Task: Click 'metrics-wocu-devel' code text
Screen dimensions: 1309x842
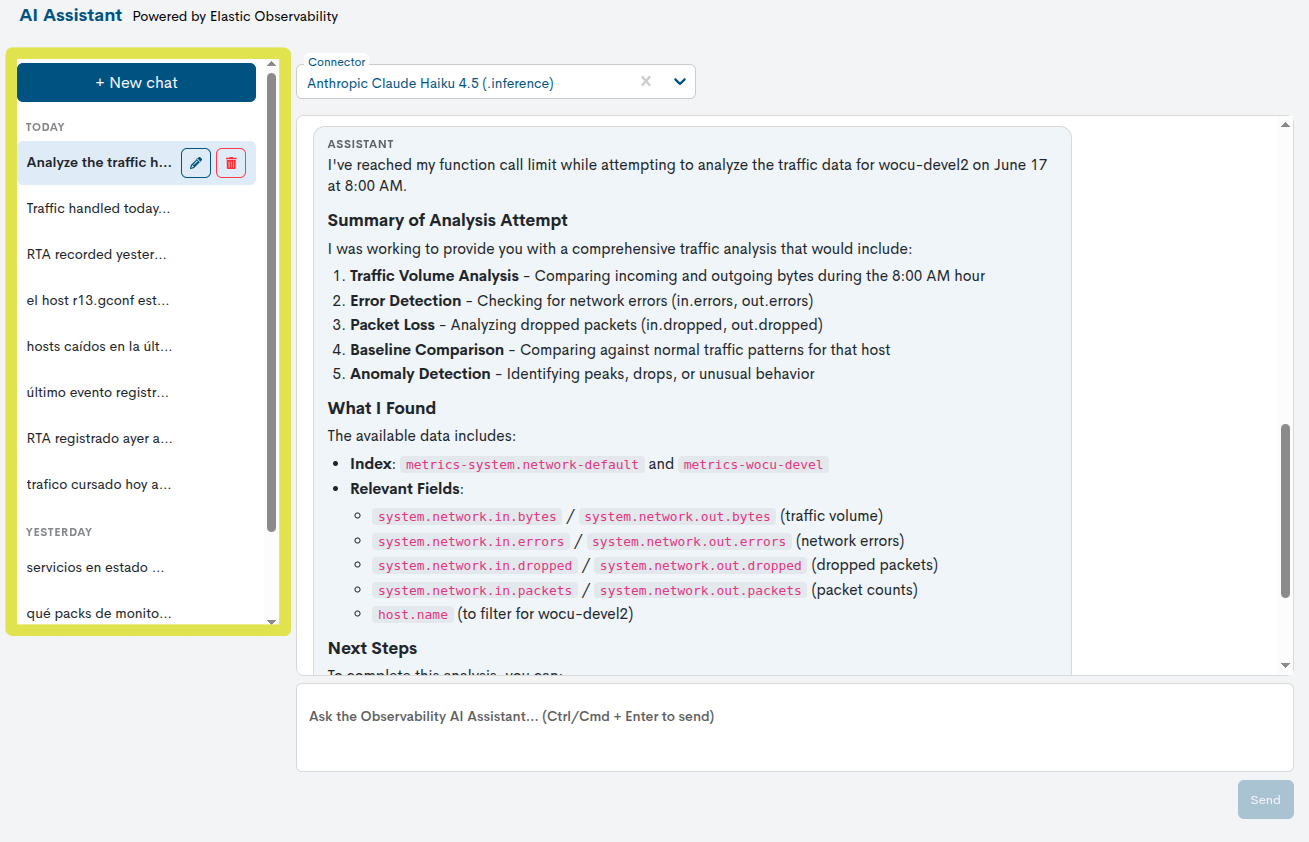Action: [753, 465]
